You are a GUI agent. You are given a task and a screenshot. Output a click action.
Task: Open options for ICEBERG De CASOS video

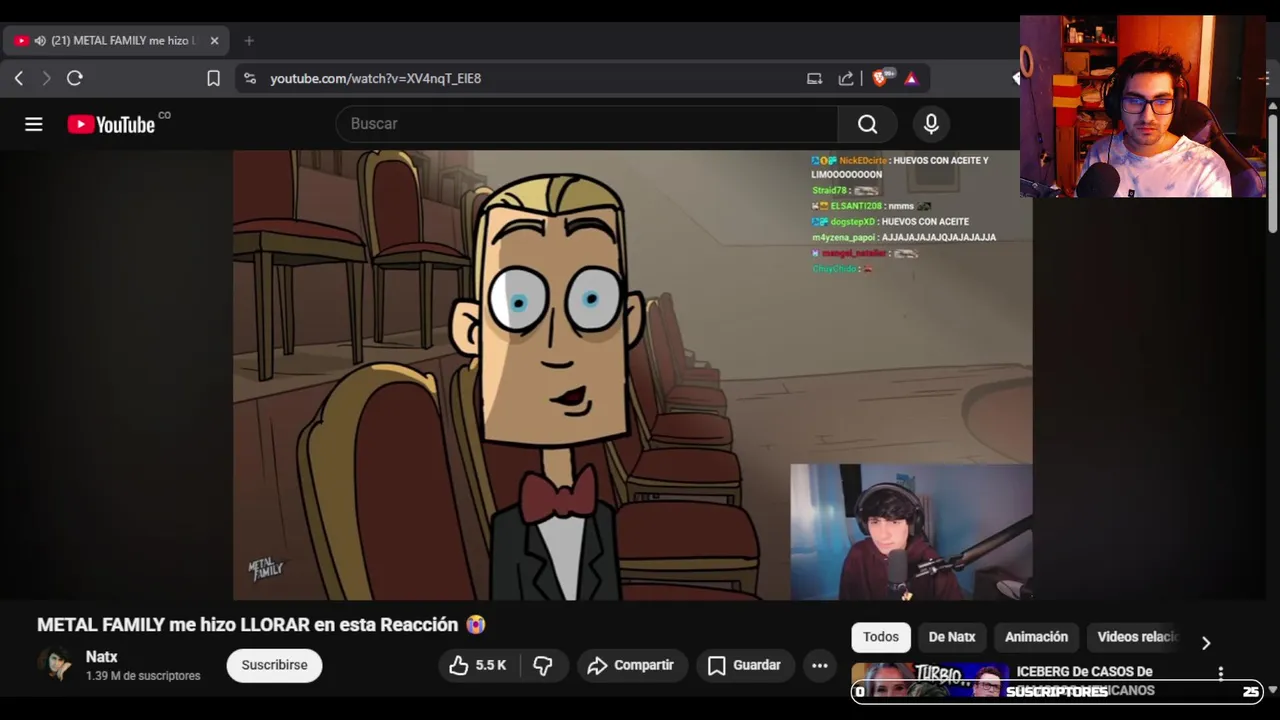(x=1220, y=674)
